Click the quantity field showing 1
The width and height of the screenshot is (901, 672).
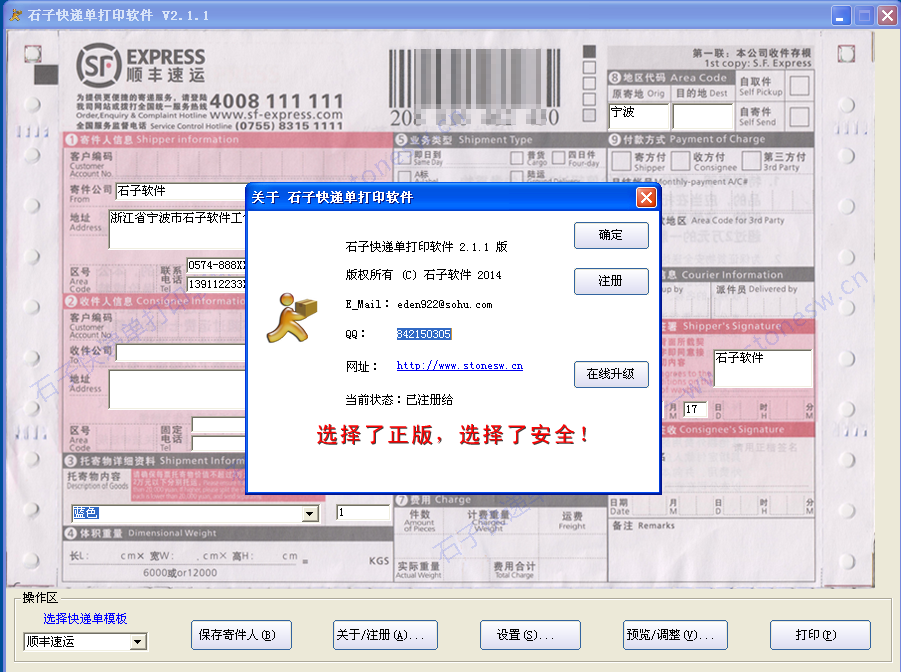click(x=363, y=513)
